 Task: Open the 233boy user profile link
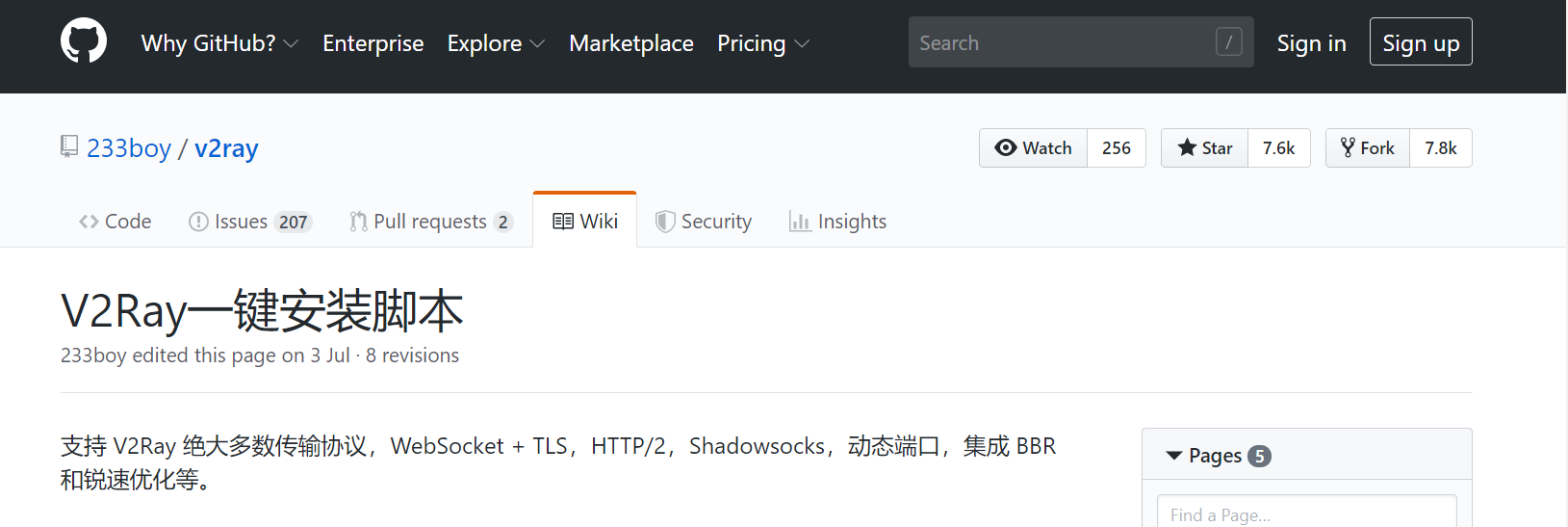pyautogui.click(x=129, y=148)
